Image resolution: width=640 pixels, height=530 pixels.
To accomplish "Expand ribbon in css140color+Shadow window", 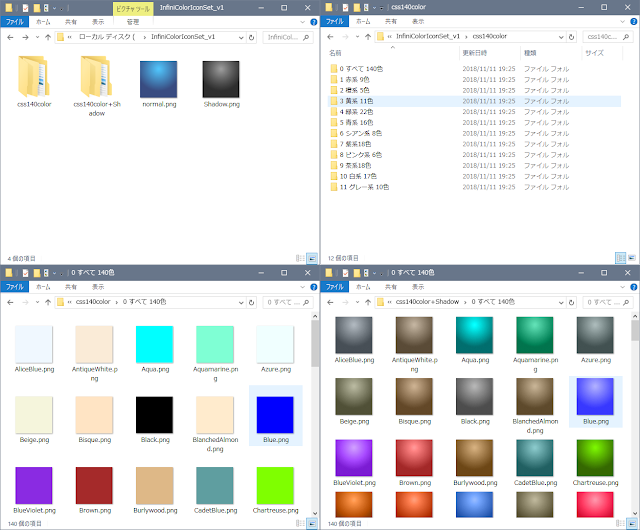I will pos(622,287).
